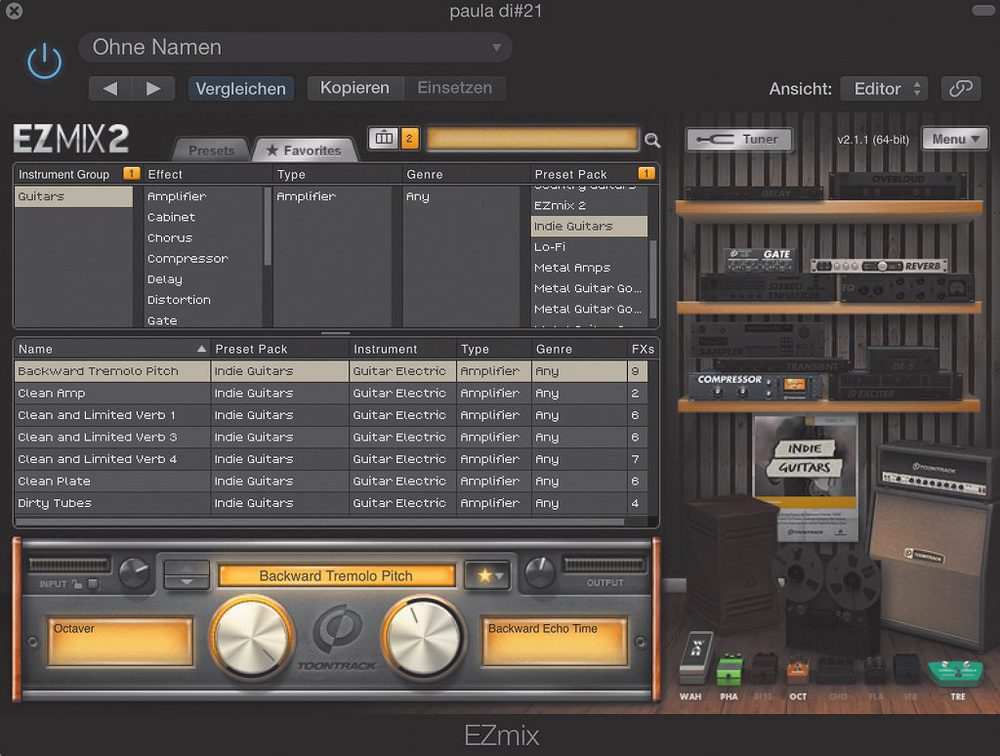Sort presets by Name column header

(112, 349)
